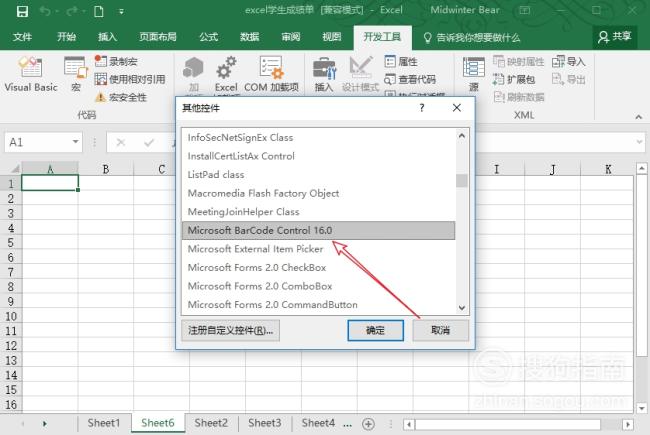Click 刷新数据 refresh data
Image resolution: width=650 pixels, height=435 pixels.
[519, 97]
